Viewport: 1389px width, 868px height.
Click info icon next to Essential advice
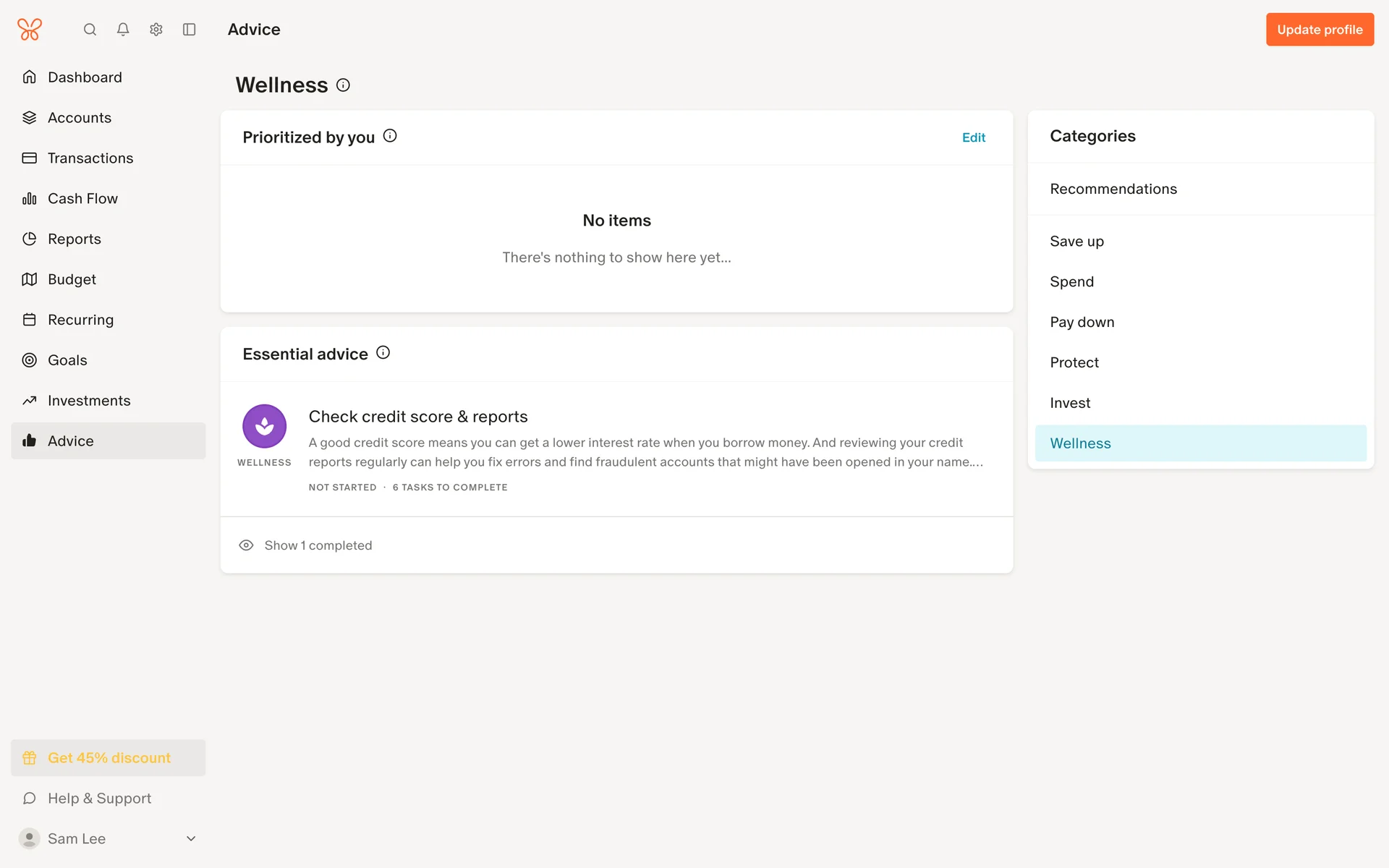pos(383,353)
